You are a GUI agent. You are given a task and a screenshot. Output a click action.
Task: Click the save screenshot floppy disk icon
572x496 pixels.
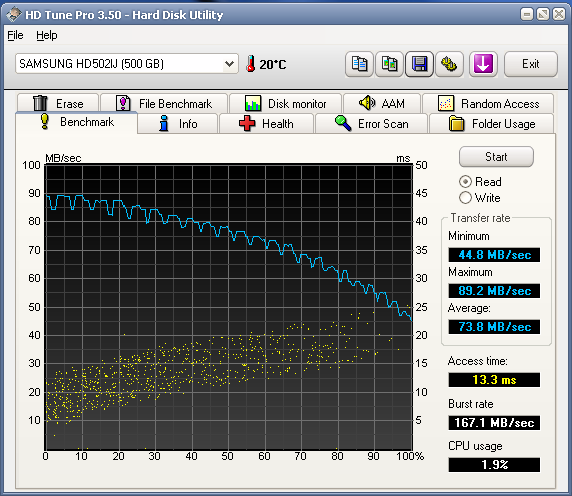pos(420,64)
